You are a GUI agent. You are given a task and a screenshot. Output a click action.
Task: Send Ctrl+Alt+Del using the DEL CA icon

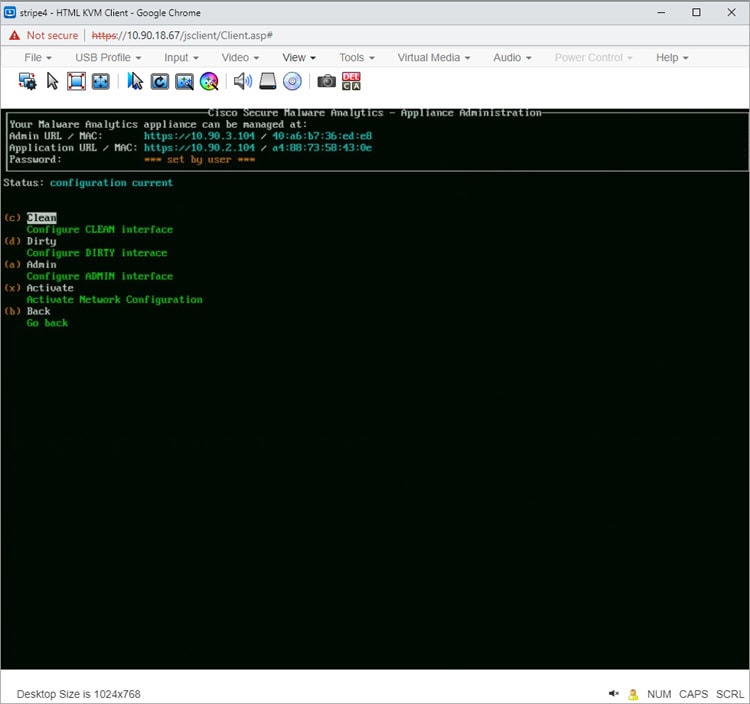[351, 81]
